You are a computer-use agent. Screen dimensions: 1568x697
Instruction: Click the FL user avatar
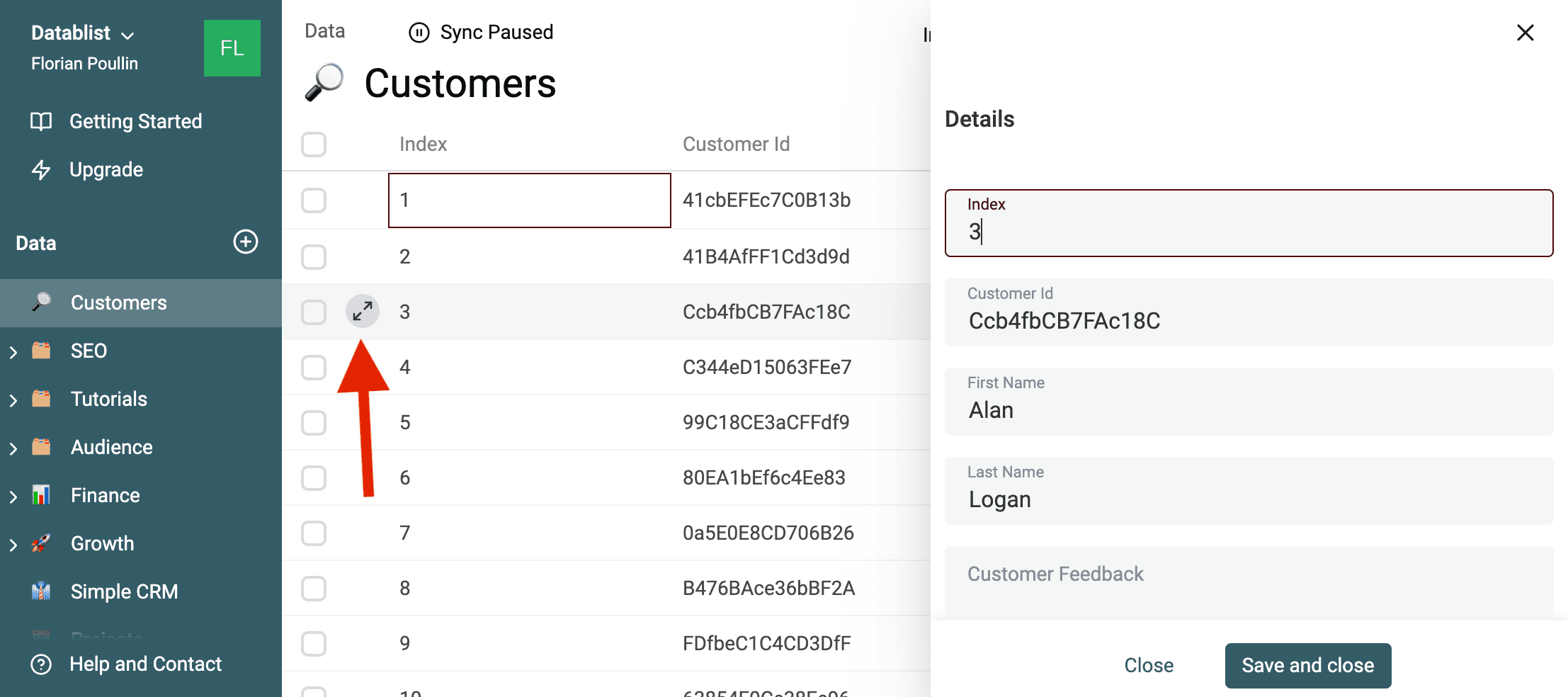[x=232, y=48]
